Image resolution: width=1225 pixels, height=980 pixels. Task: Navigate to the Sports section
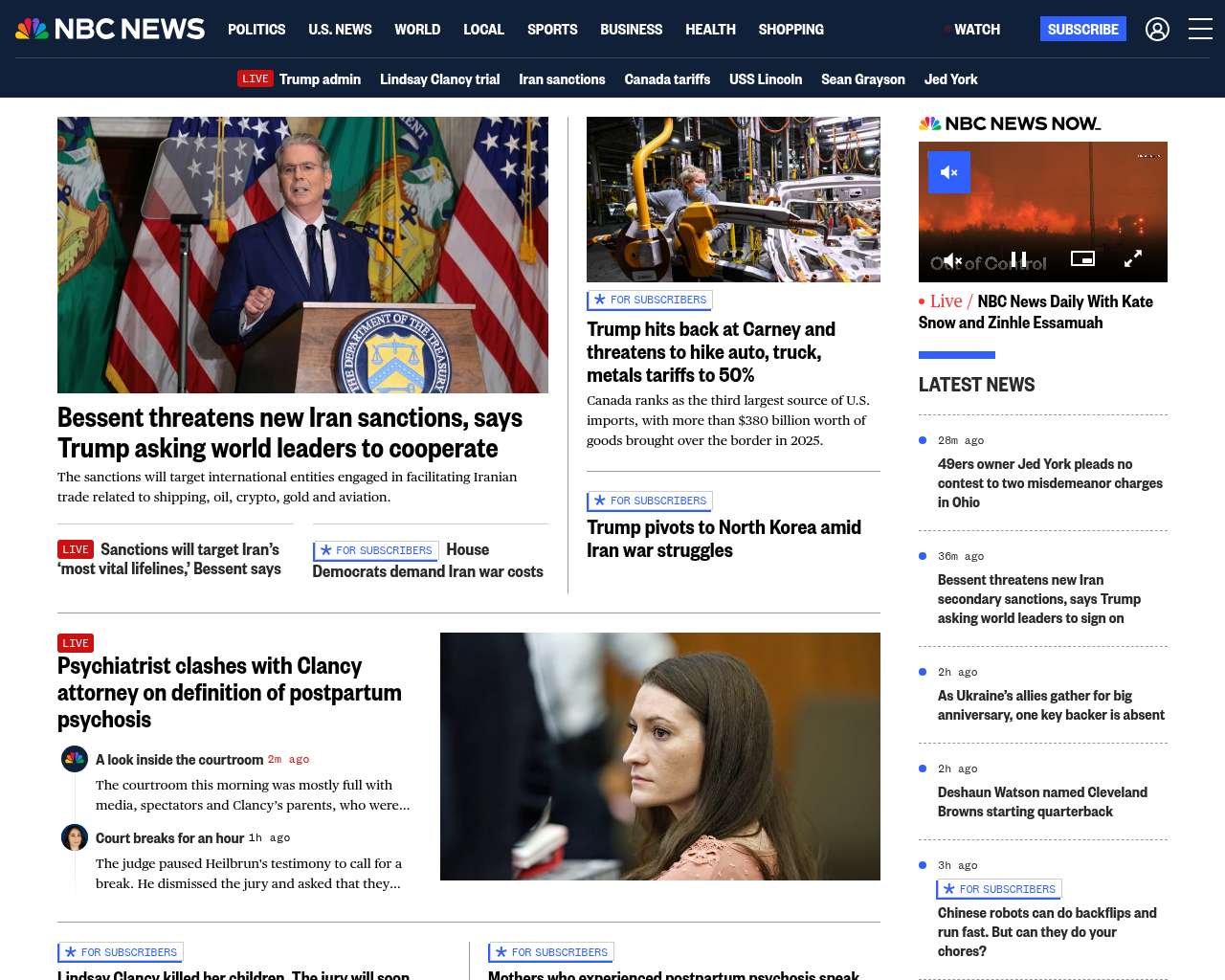pos(552,30)
